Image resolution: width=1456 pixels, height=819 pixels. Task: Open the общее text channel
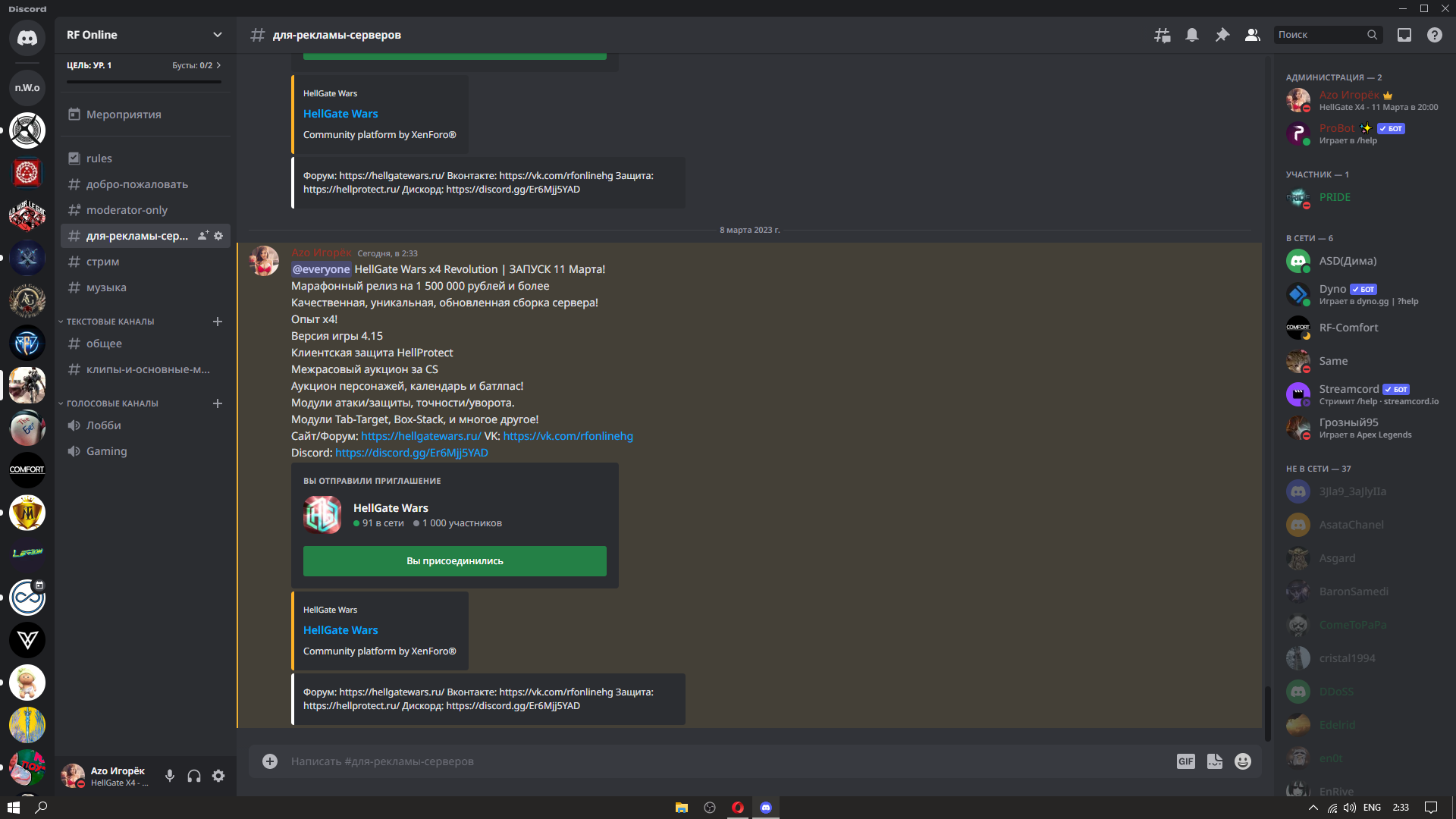145,344
